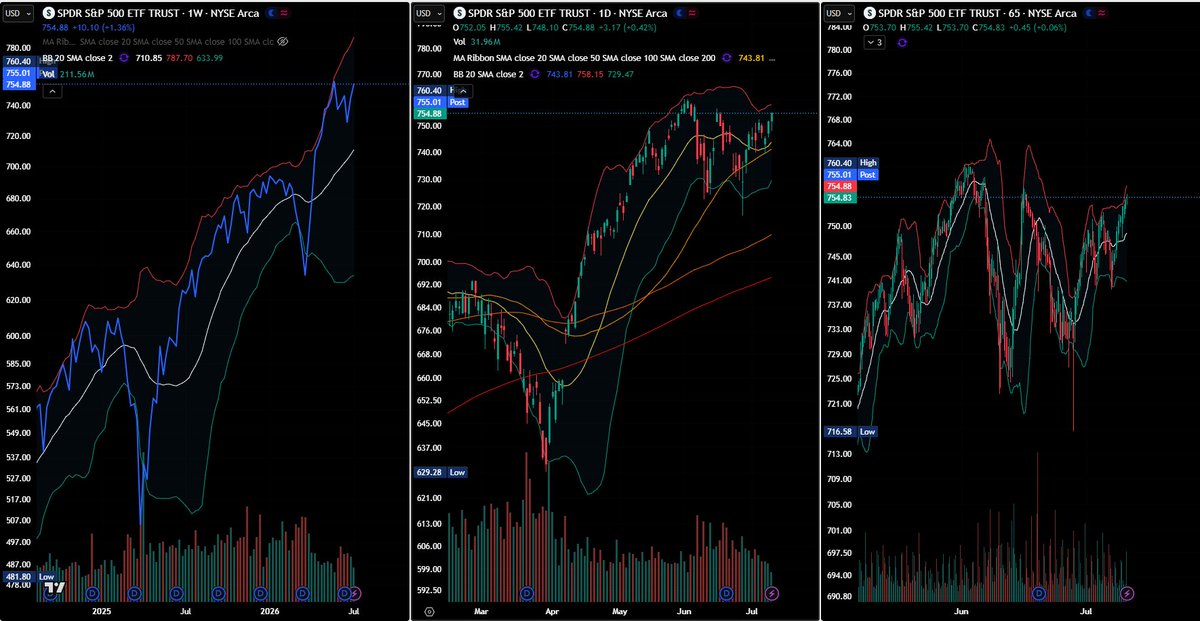Click the TradingView logo on the 1W chart

point(54,587)
